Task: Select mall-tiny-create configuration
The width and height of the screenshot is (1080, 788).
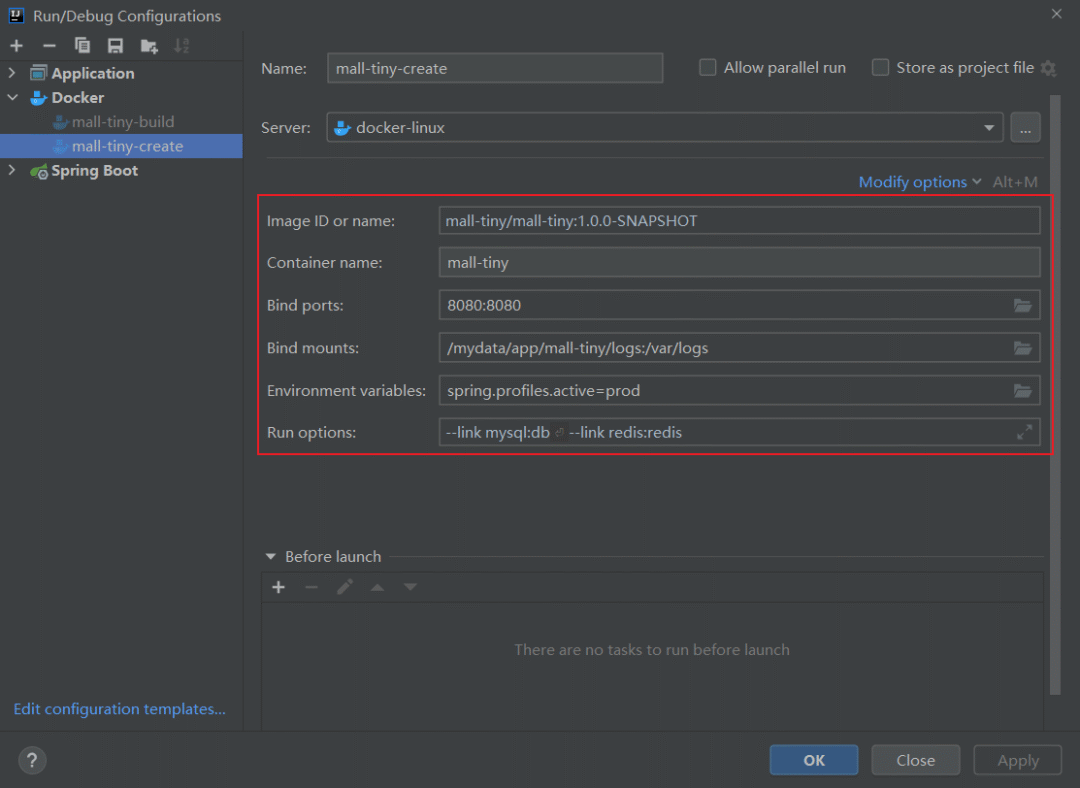Action: (121, 146)
